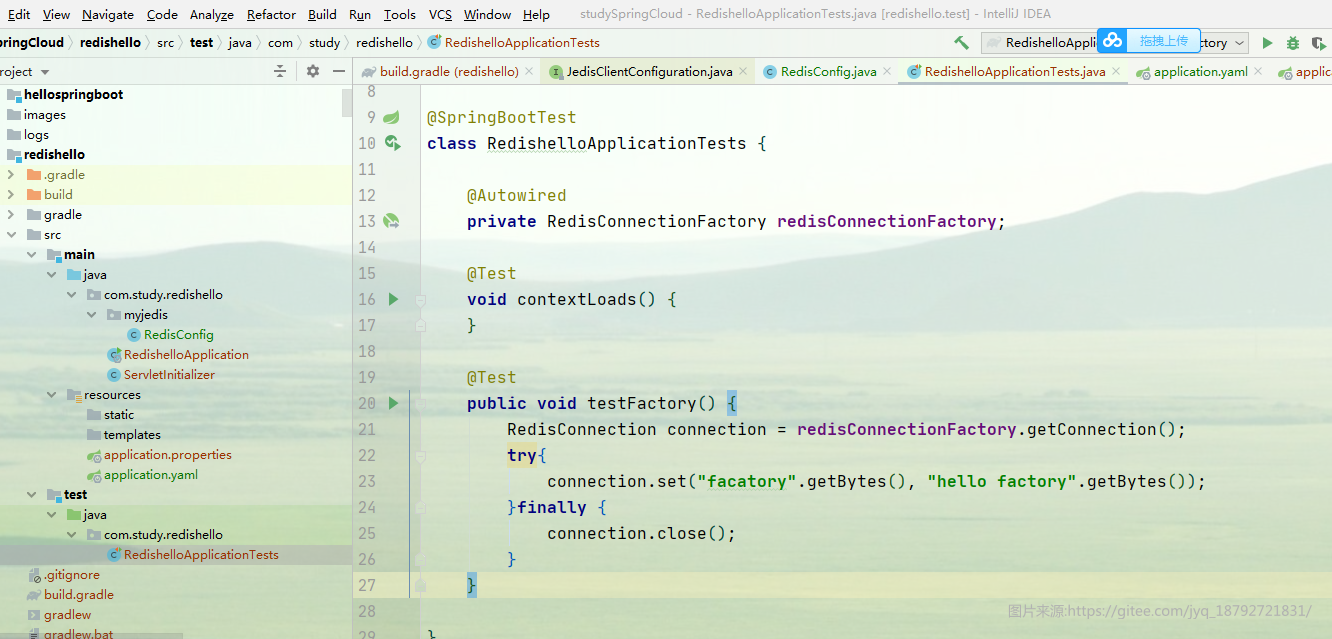Viewport: 1332px width, 639px height.
Task: Click the Project panel vertical scrollbar
Action: pos(347,102)
